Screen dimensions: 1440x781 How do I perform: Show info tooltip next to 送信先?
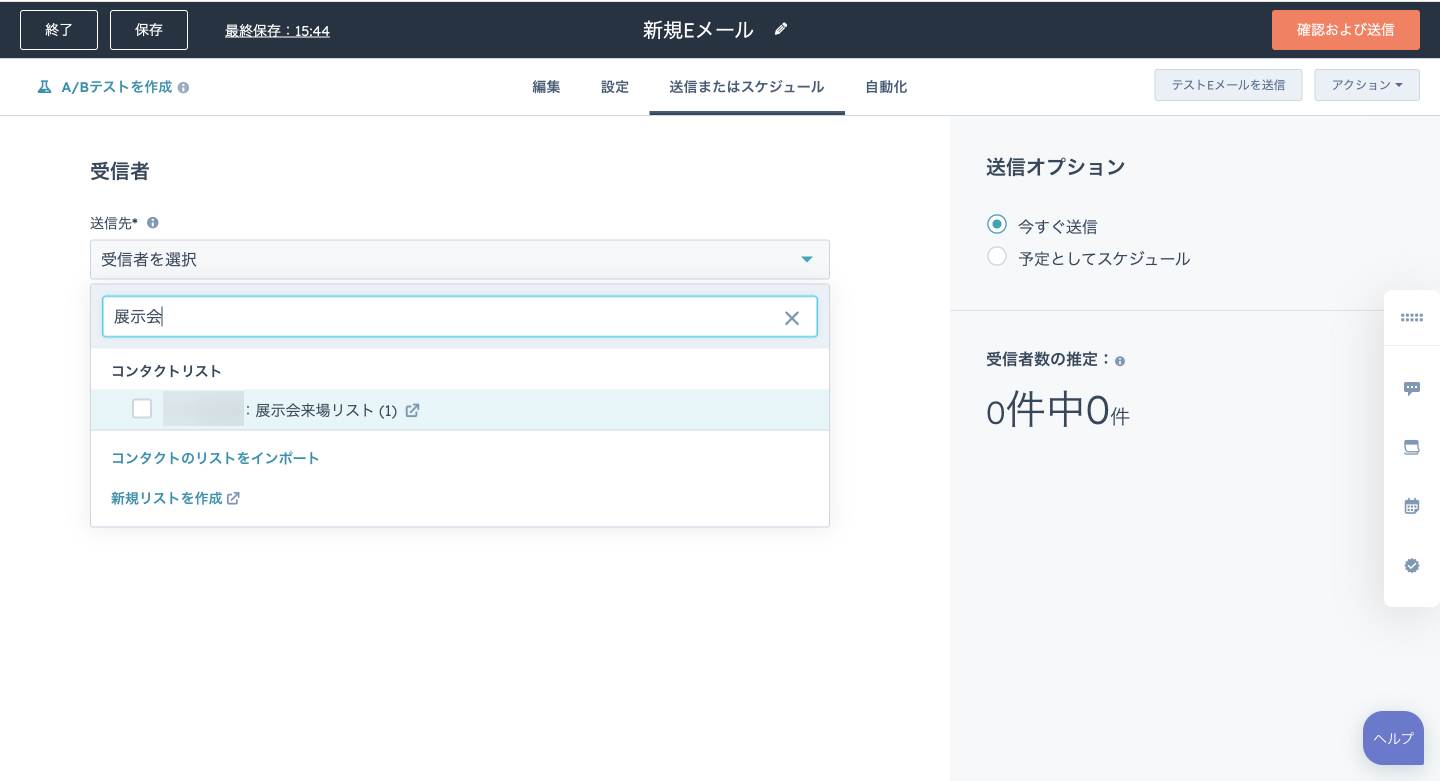[x=153, y=223]
